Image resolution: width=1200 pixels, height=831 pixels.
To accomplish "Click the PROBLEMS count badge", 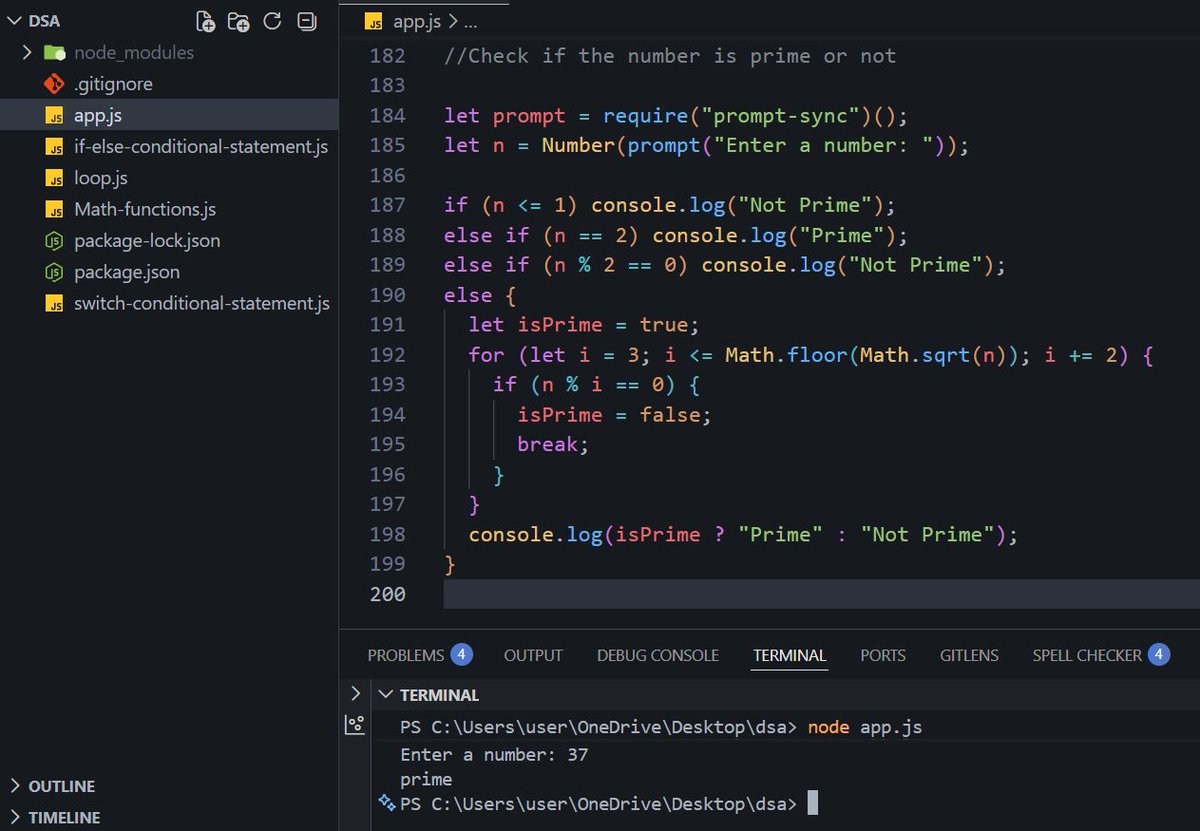I will (460, 655).
